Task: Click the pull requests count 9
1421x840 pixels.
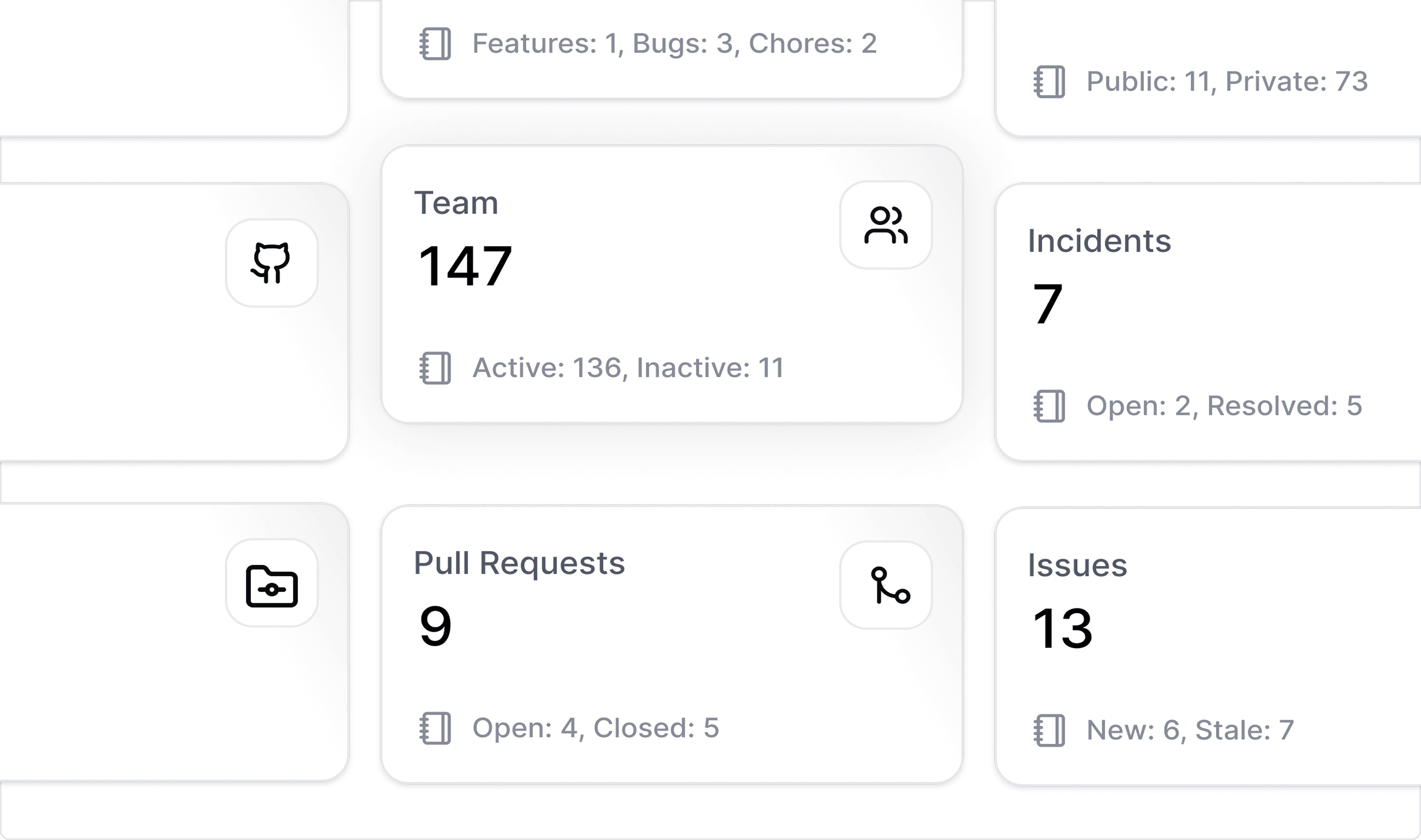Action: (x=435, y=625)
